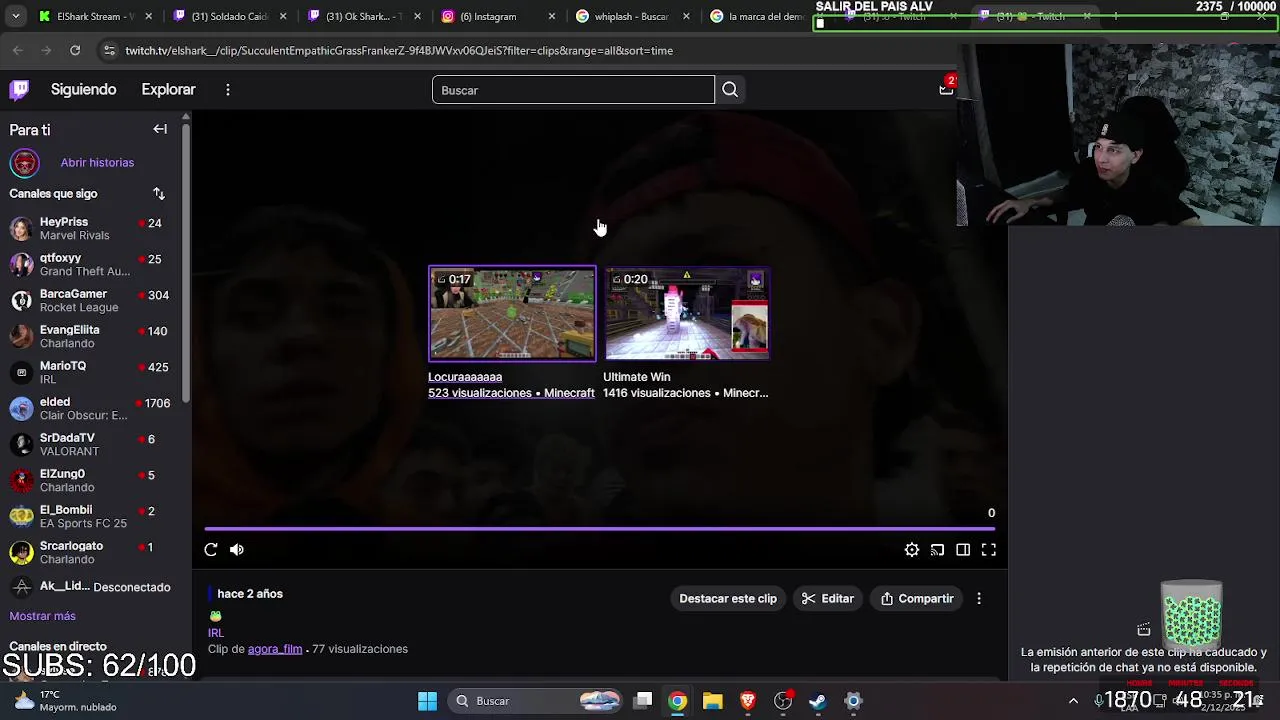
Task: Click the browser address bar URL
Action: point(399,50)
